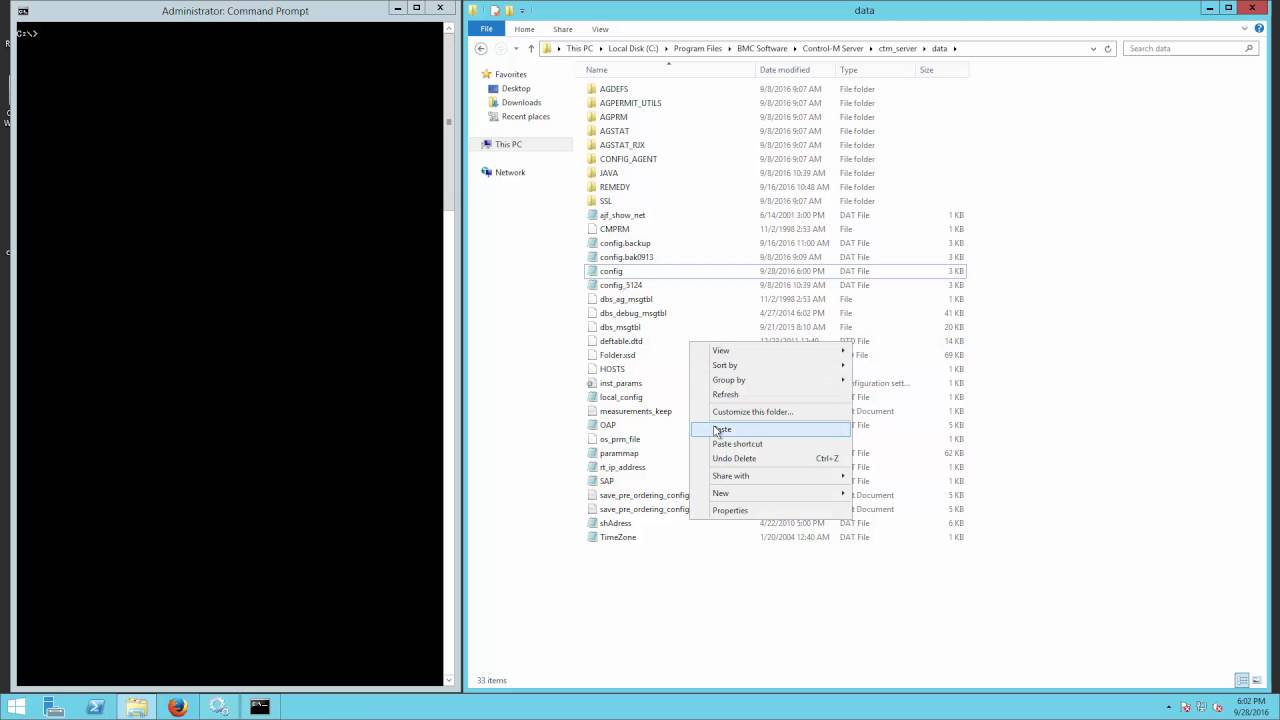Switch to large thumbnails view via status bar icon
Image resolution: width=1280 pixels, height=720 pixels.
pos(1257,680)
